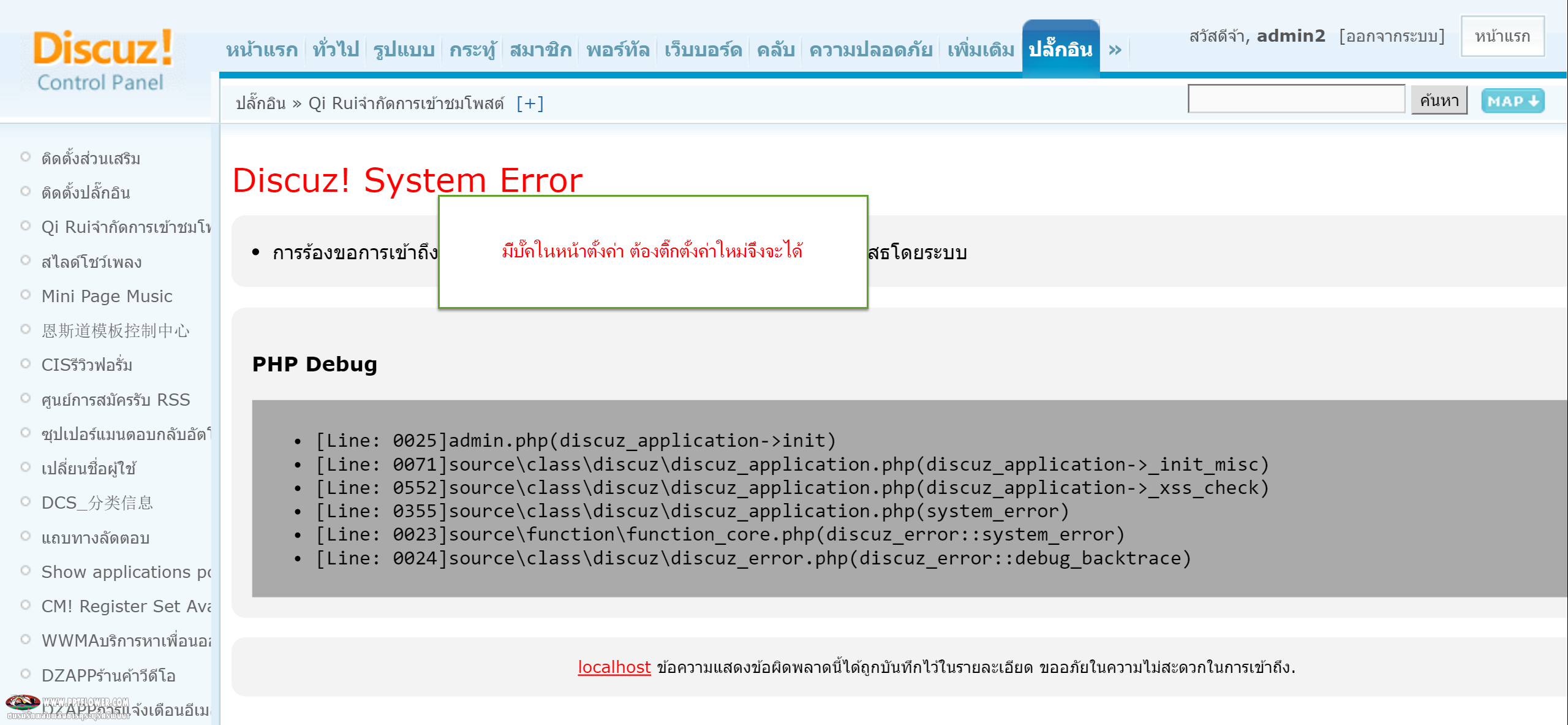Image resolution: width=1568 pixels, height=725 pixels.
Task: Open CISรีวิวฟอรั่ม plugin
Action: pos(86,365)
